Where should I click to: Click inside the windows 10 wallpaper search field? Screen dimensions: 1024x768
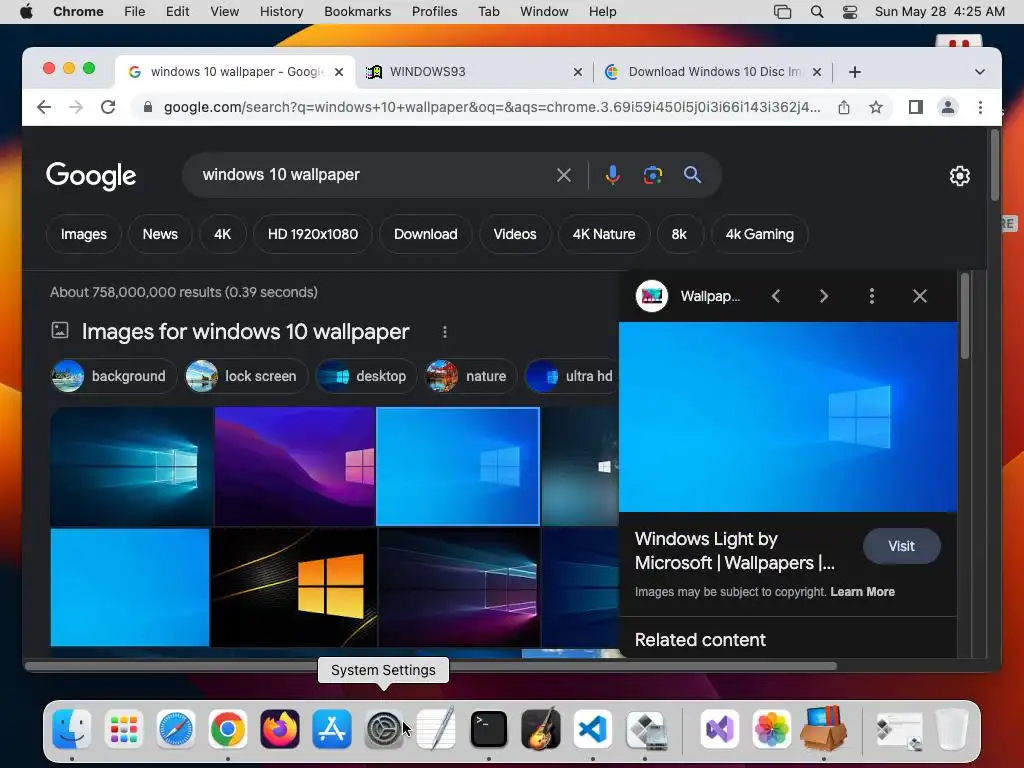click(372, 175)
